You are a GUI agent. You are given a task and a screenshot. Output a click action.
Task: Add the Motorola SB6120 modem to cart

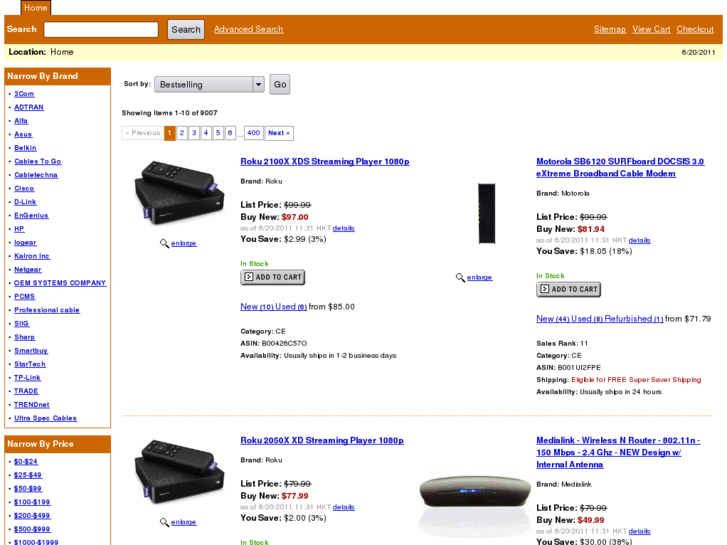point(568,289)
